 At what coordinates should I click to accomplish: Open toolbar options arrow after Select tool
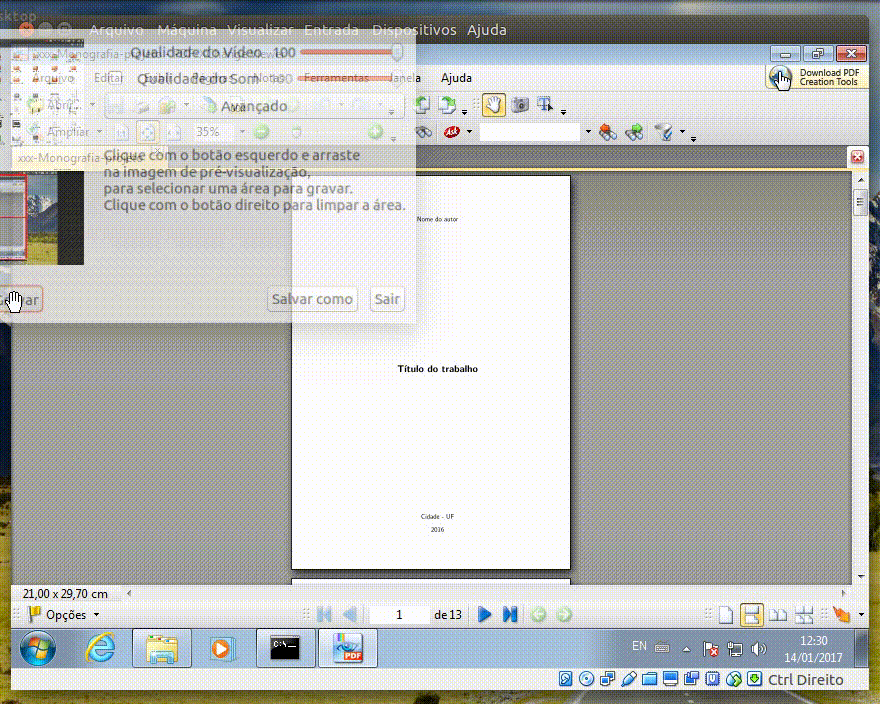563,112
